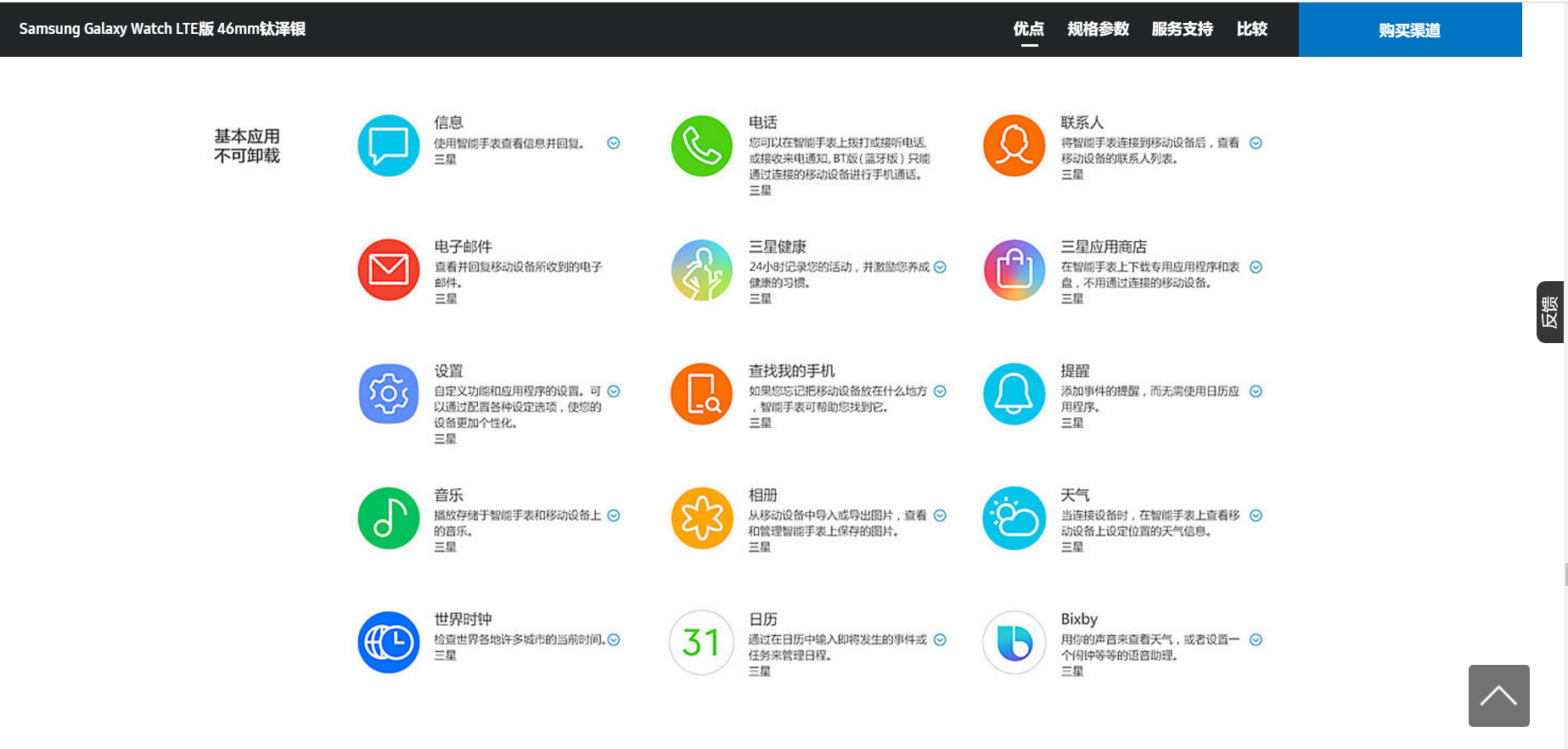The image size is (1568, 749).
Task: Click the 信息 messages app icon
Action: coord(389,145)
